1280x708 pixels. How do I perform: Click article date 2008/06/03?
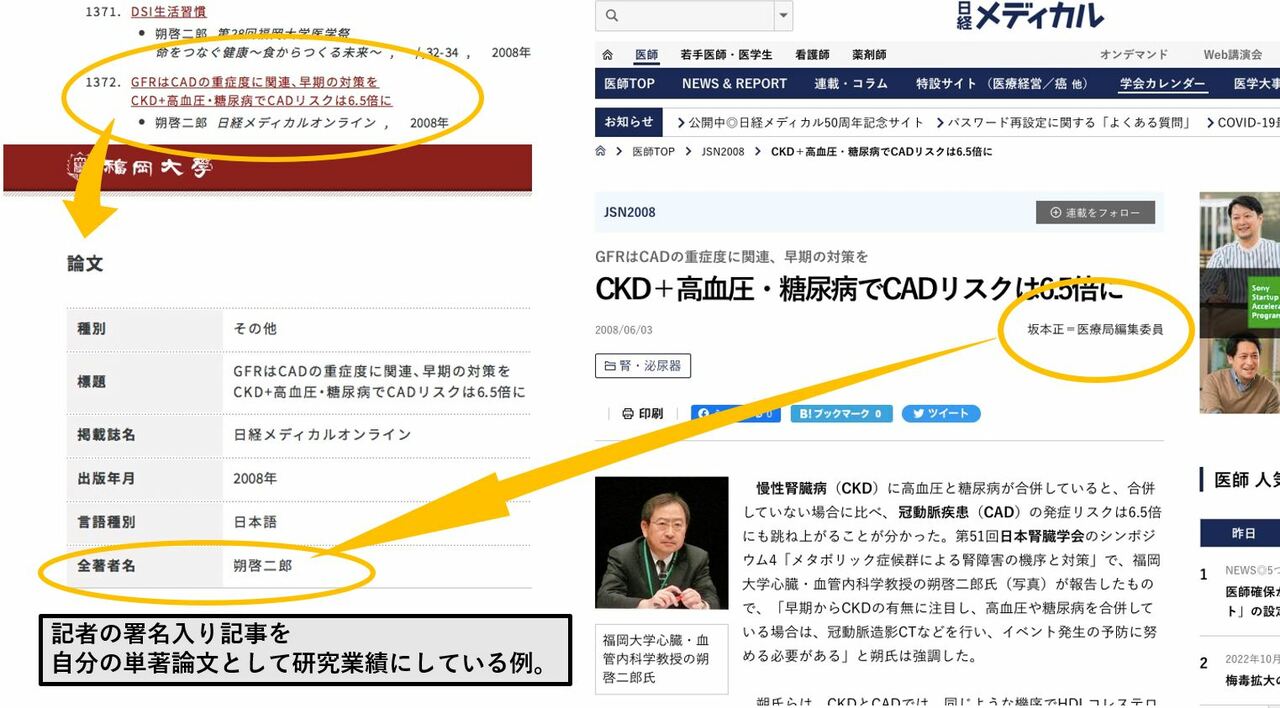tap(624, 330)
